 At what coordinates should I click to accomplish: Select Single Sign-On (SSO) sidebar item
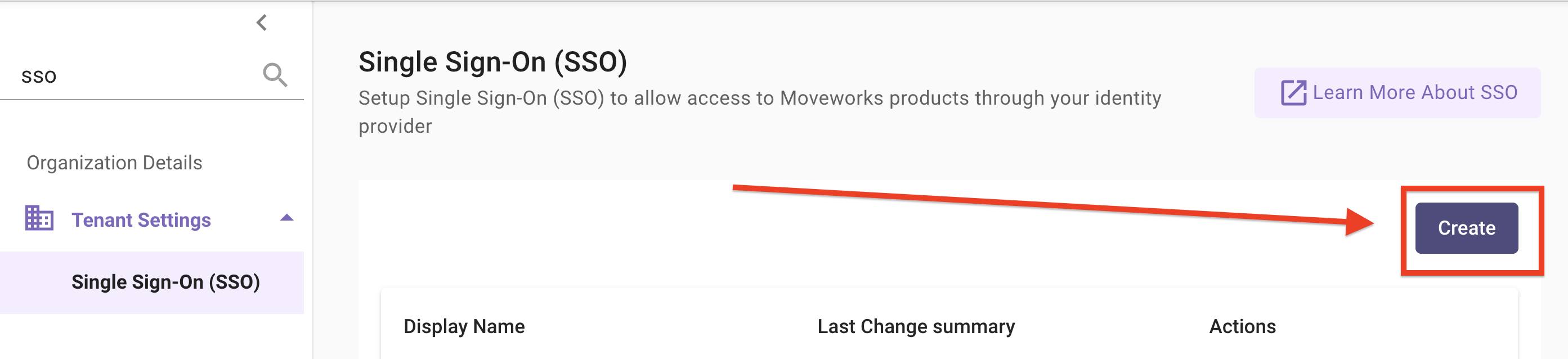pos(165,282)
